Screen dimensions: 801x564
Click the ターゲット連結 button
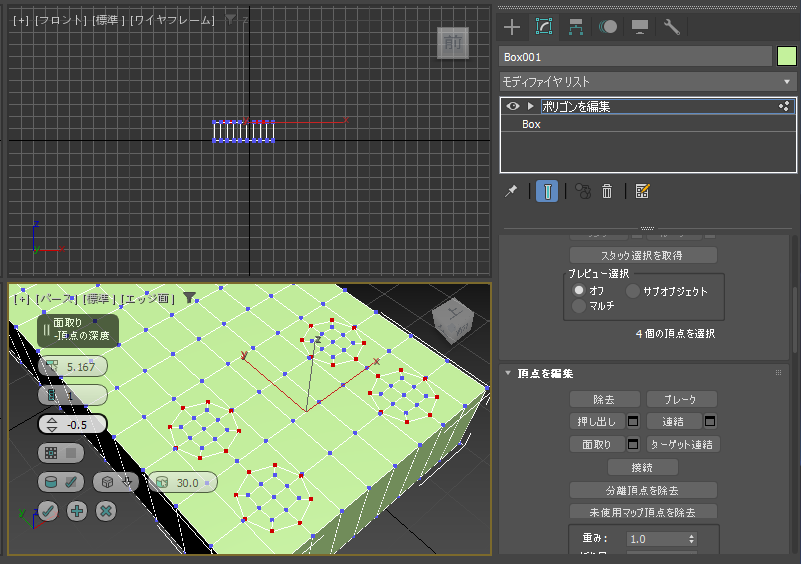(683, 444)
